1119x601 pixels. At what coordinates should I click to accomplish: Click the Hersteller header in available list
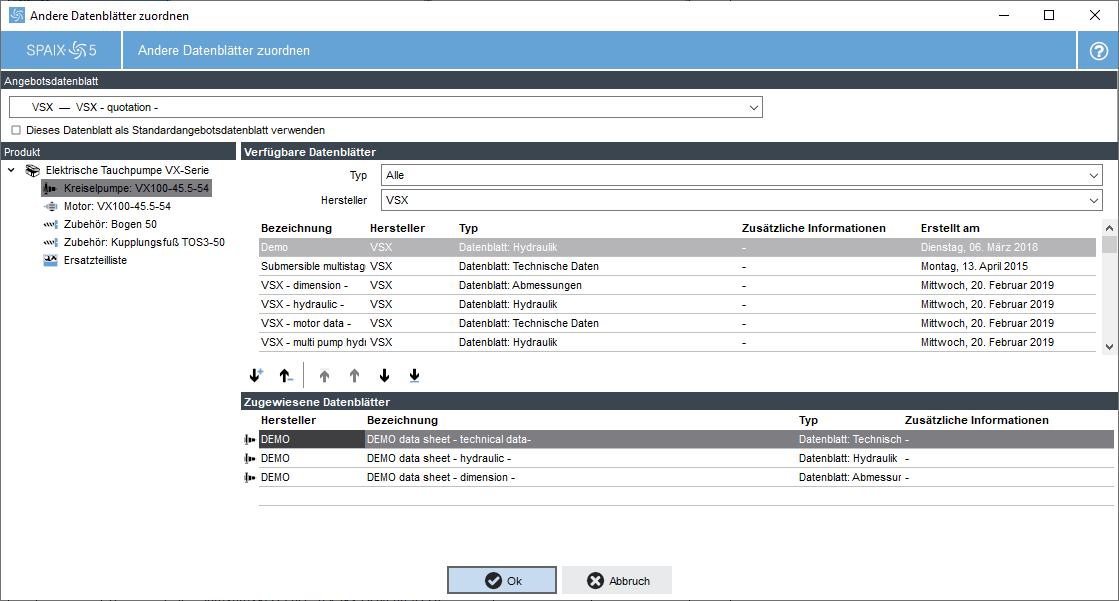click(x=398, y=228)
